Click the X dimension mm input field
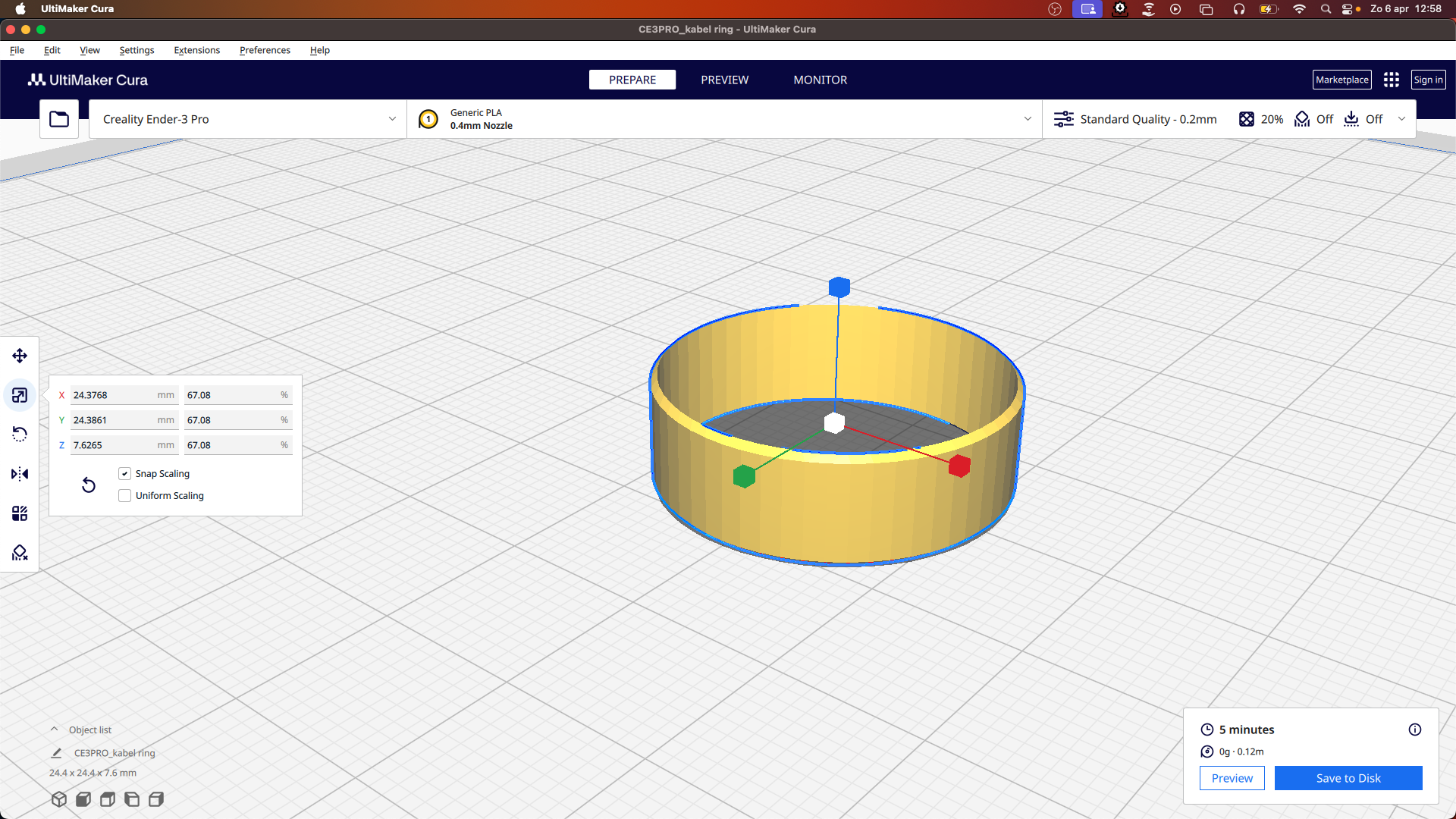The image size is (1456, 819). pyautogui.click(x=124, y=395)
